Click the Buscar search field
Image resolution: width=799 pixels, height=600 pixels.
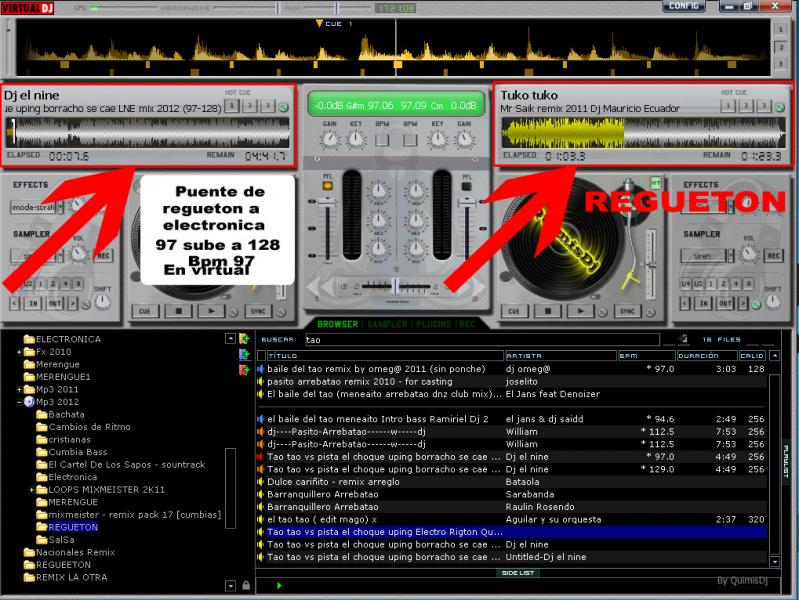[482, 340]
